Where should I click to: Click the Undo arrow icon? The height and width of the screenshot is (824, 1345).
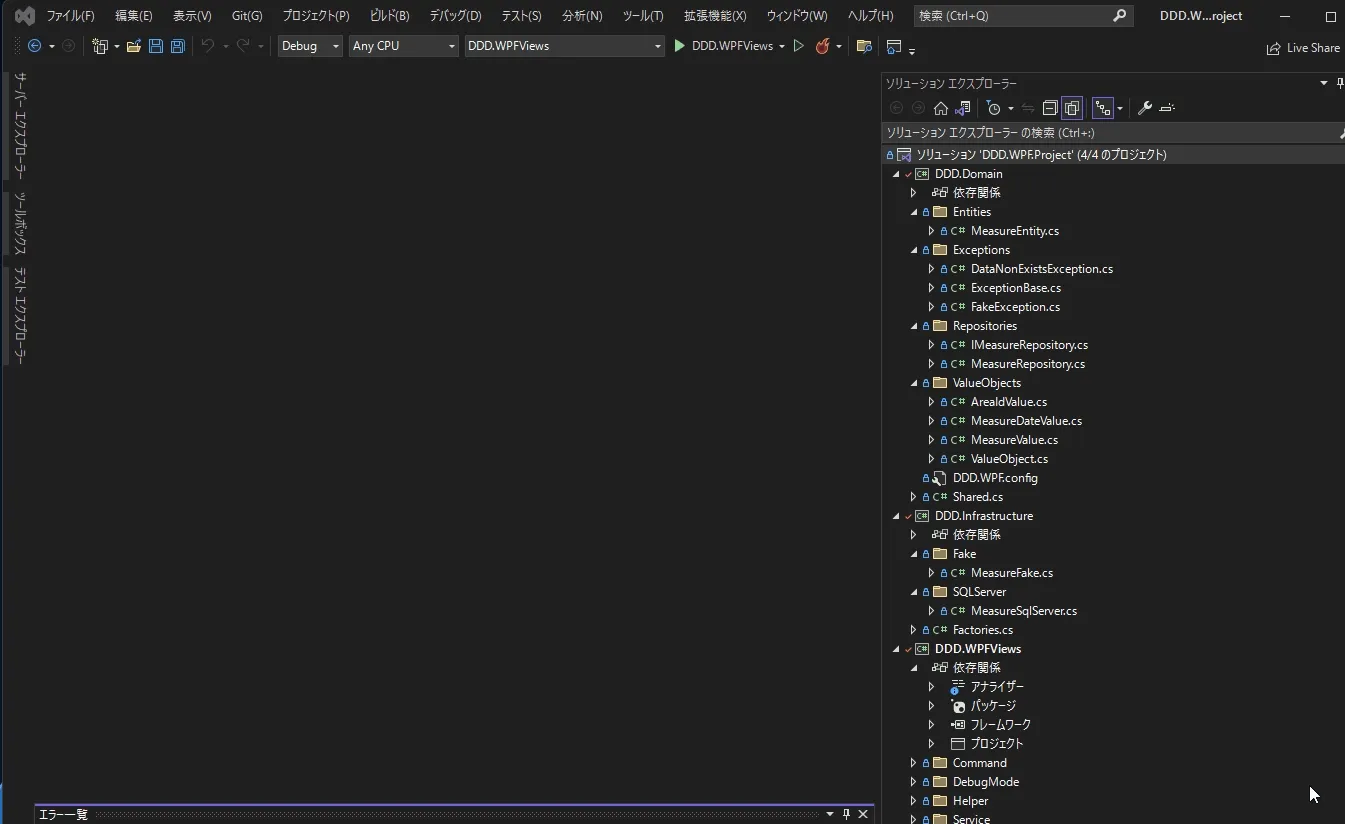click(207, 46)
